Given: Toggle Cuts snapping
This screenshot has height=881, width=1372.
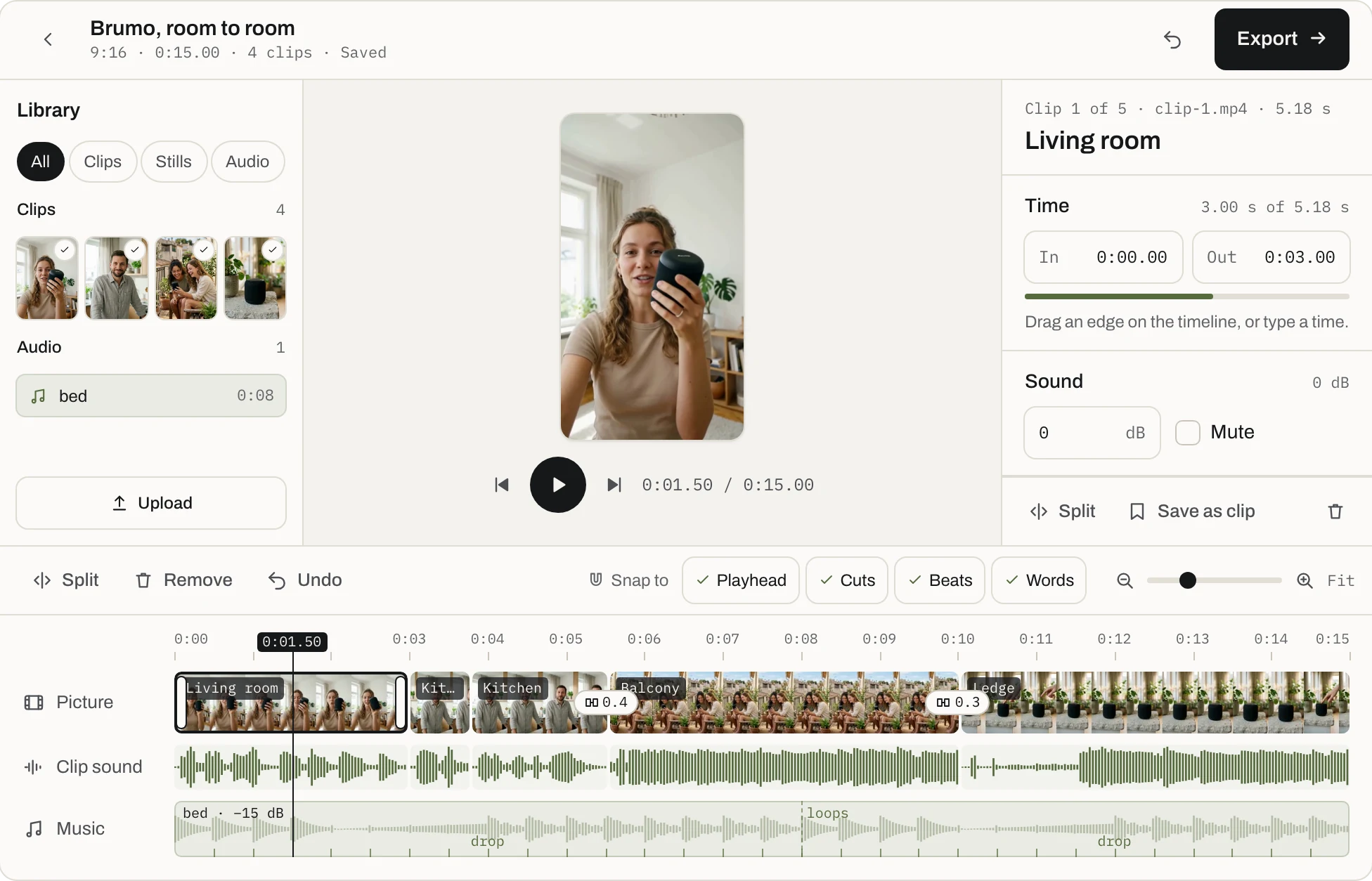Looking at the screenshot, I should (x=847, y=580).
